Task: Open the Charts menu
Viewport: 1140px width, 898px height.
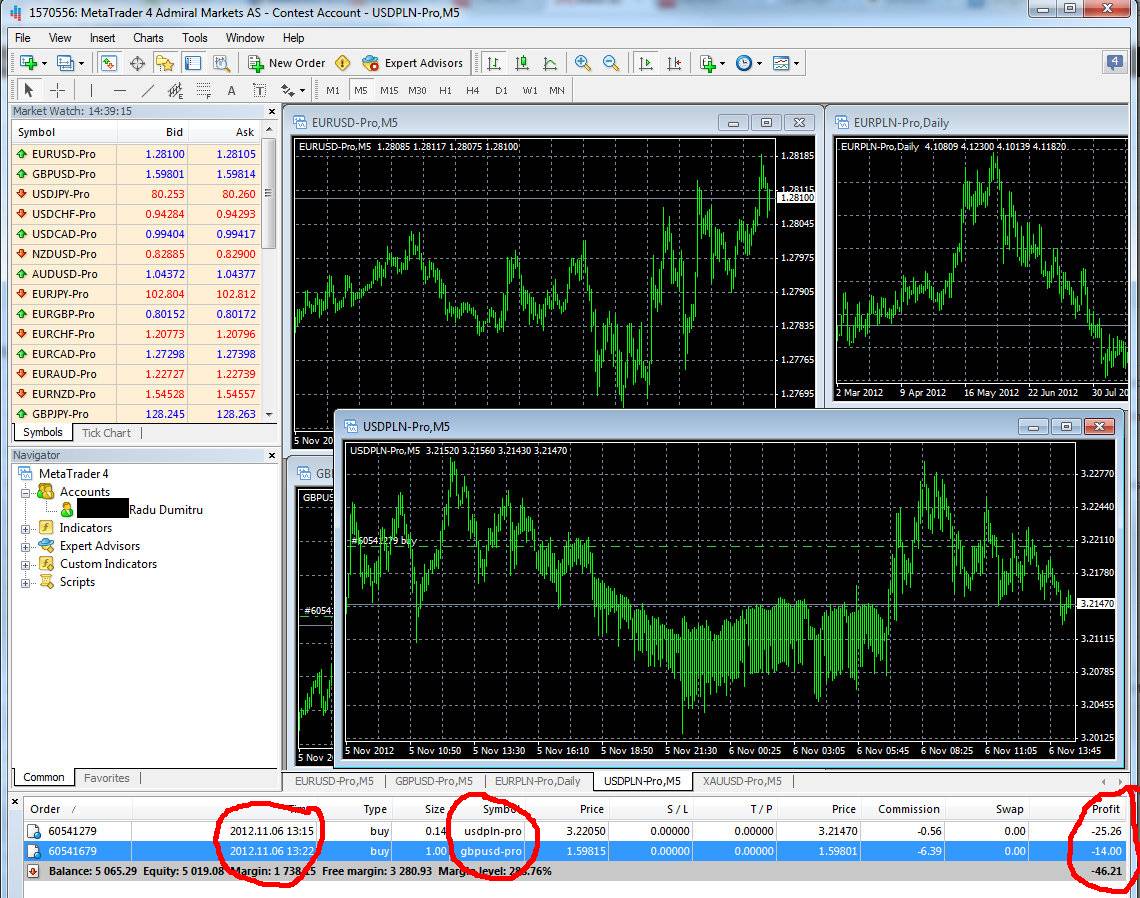Action: click(148, 38)
